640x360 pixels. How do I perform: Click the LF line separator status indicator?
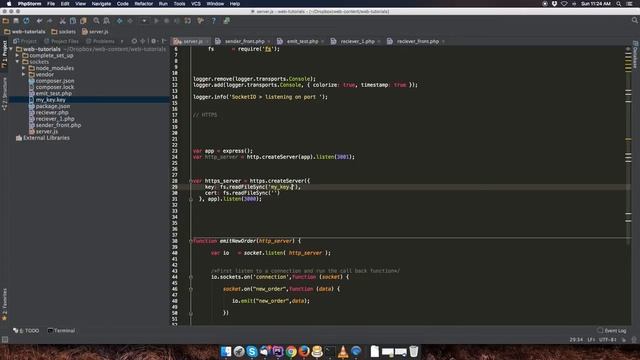point(591,340)
